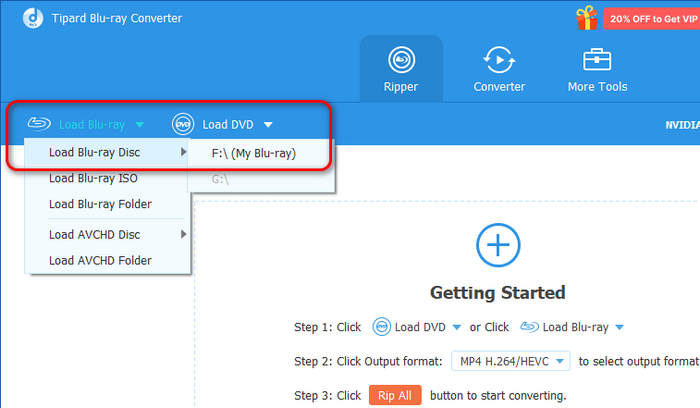Click Load Blu-ray text in Step 1

click(575, 327)
